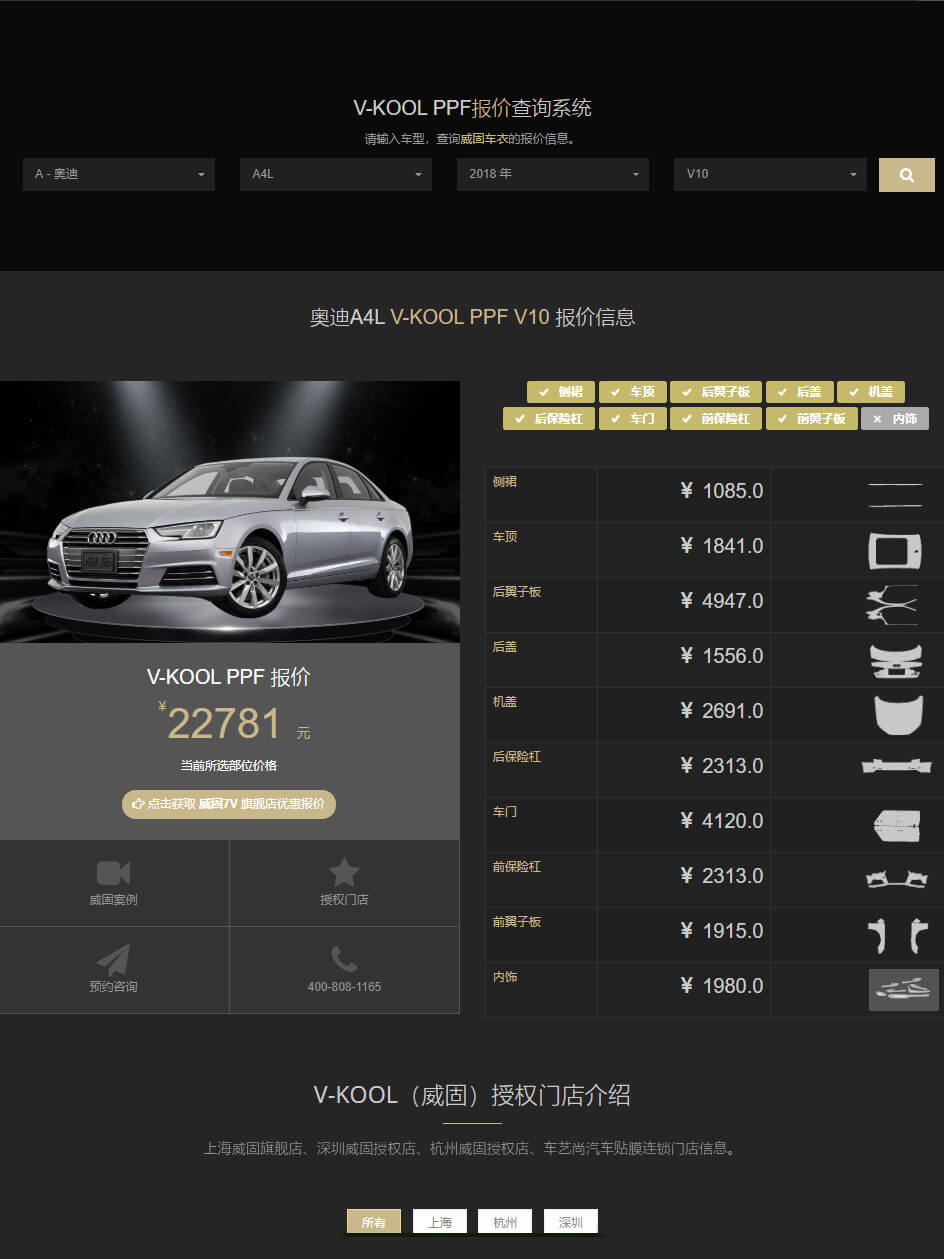Switch to the 上海 store tab
944x1259 pixels.
pyautogui.click(x=439, y=1222)
